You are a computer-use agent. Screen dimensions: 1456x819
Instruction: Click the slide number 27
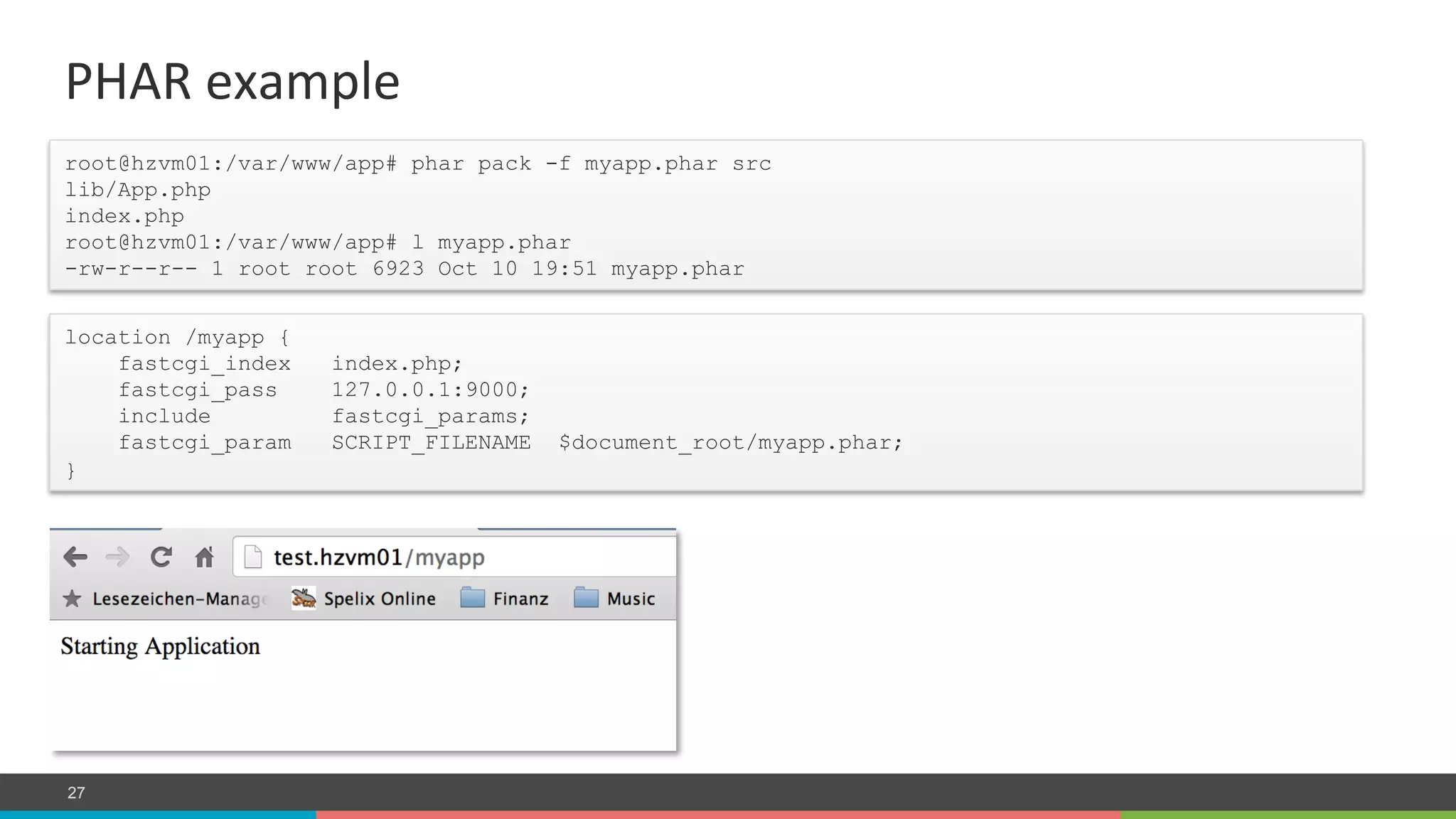[76, 793]
